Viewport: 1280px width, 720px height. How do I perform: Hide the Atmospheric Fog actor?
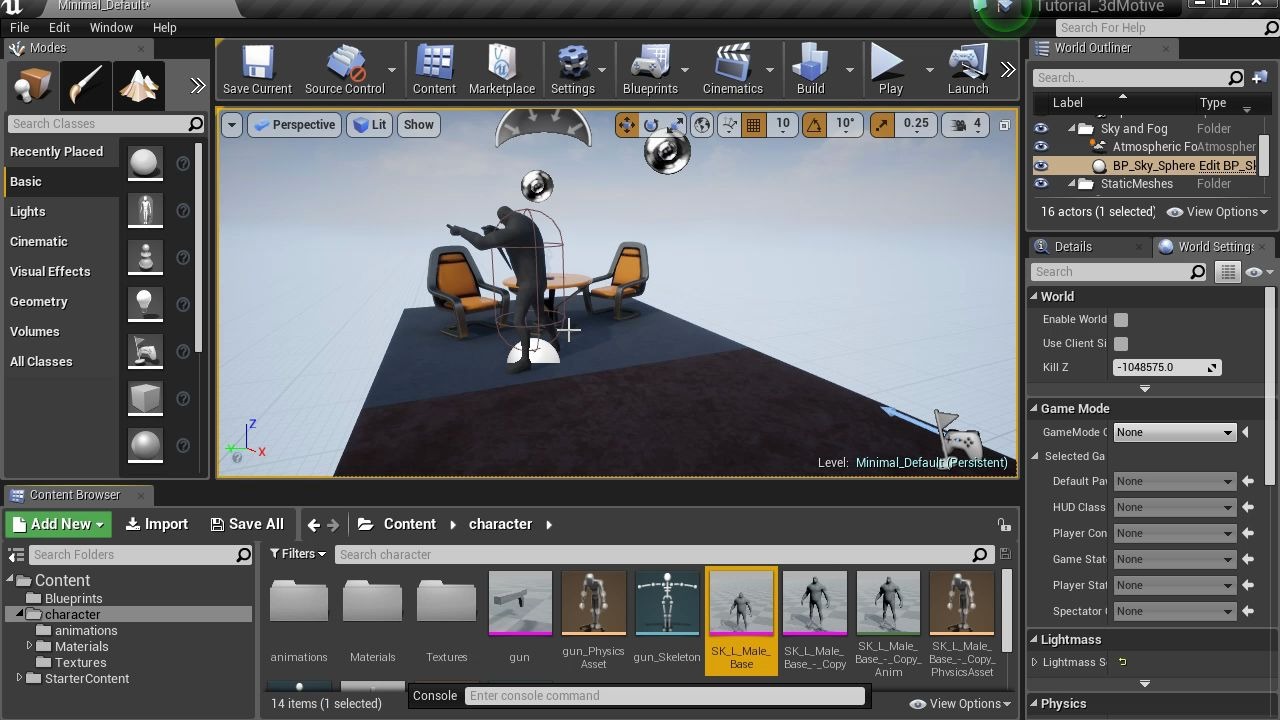point(1041,147)
